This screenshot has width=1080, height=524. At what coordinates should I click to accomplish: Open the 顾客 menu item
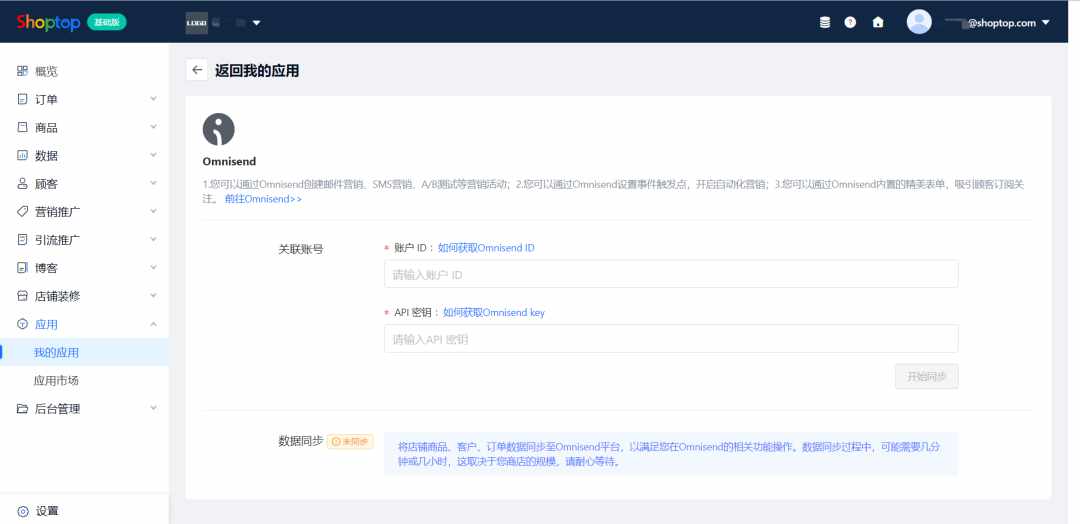pyautogui.click(x=46, y=184)
